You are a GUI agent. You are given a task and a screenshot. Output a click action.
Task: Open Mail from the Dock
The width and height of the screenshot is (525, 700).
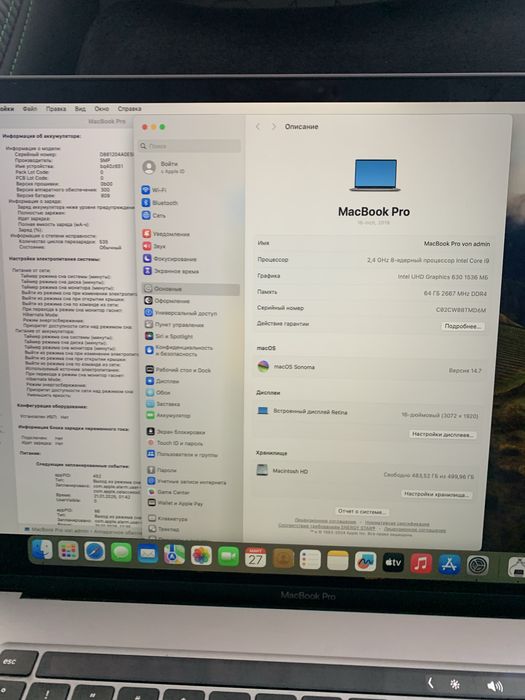tap(148, 554)
